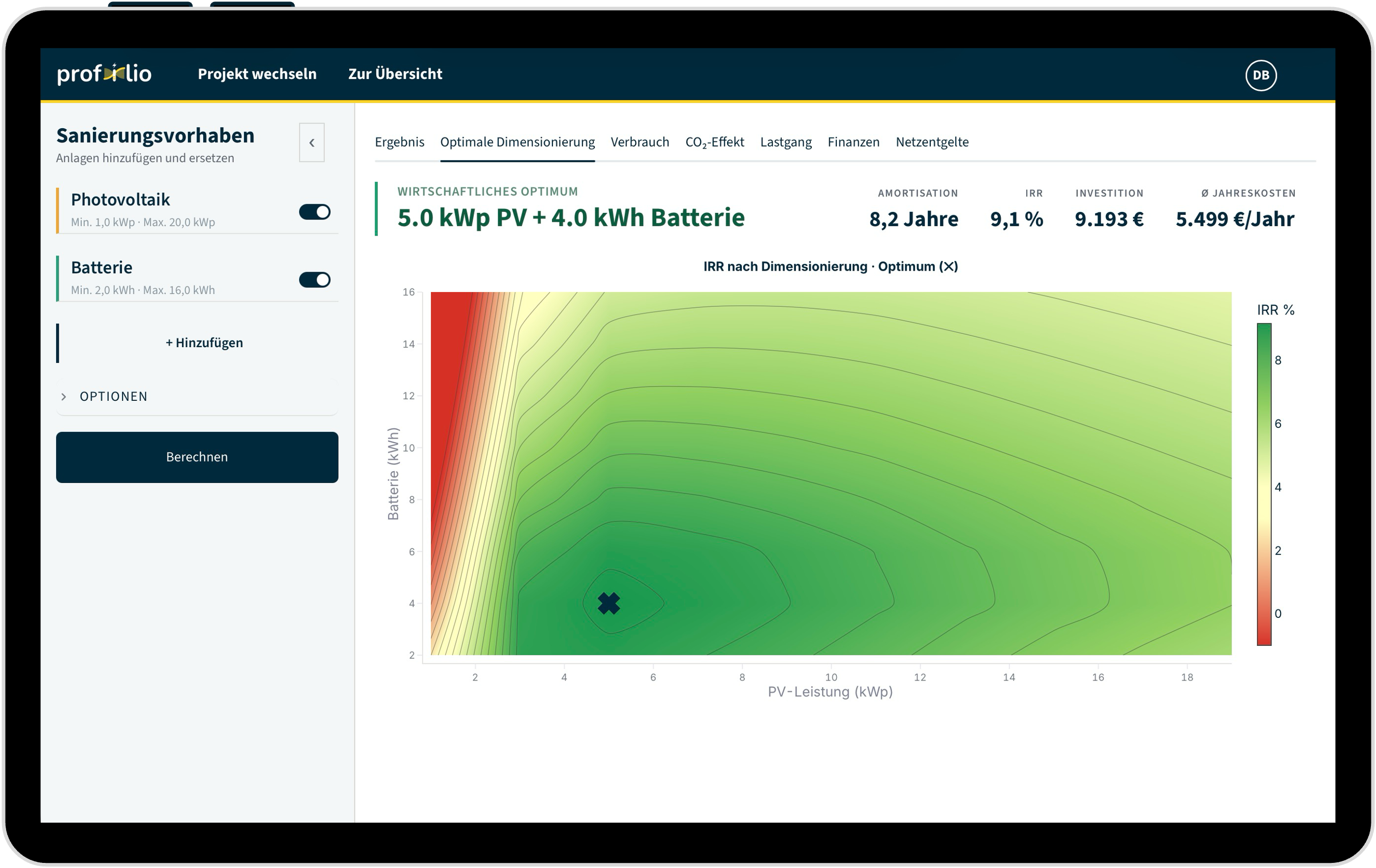Click Projekt wechseln in header

tap(257, 74)
